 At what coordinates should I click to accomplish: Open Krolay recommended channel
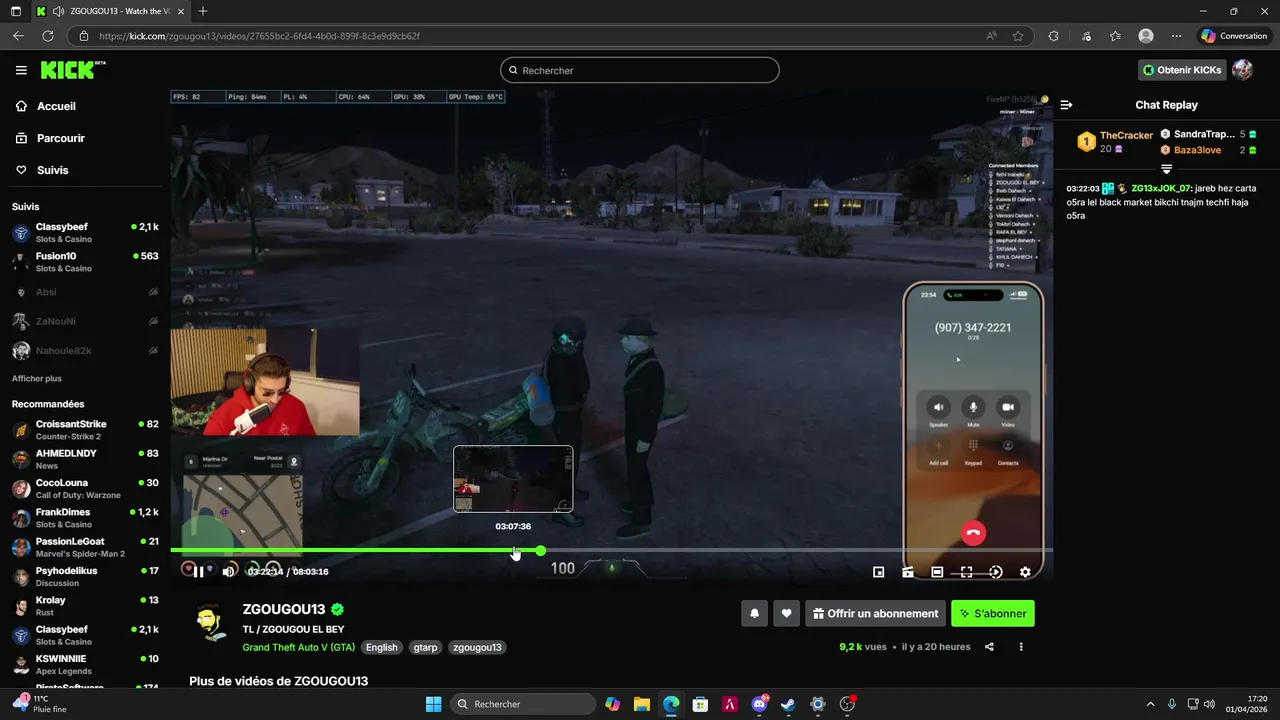85,606
